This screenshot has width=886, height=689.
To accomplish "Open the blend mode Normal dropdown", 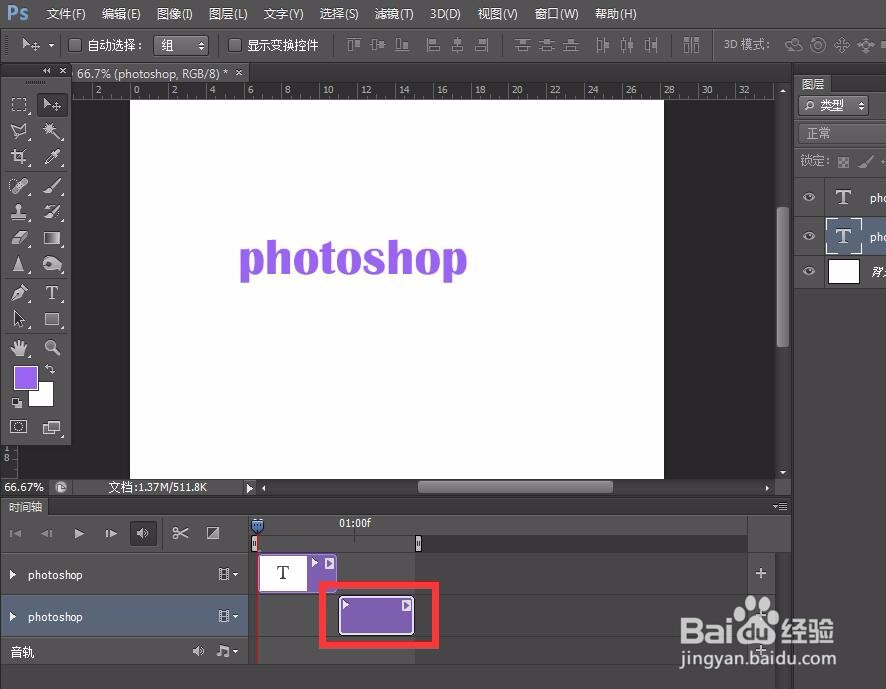I will pyautogui.click(x=842, y=134).
